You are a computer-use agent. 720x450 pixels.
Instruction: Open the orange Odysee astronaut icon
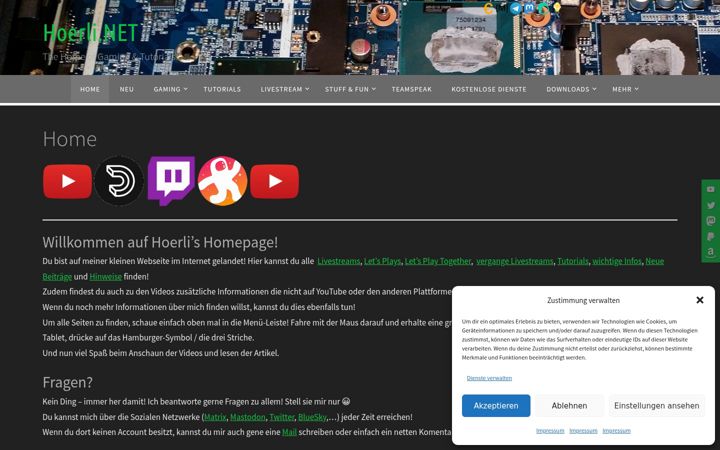223,181
